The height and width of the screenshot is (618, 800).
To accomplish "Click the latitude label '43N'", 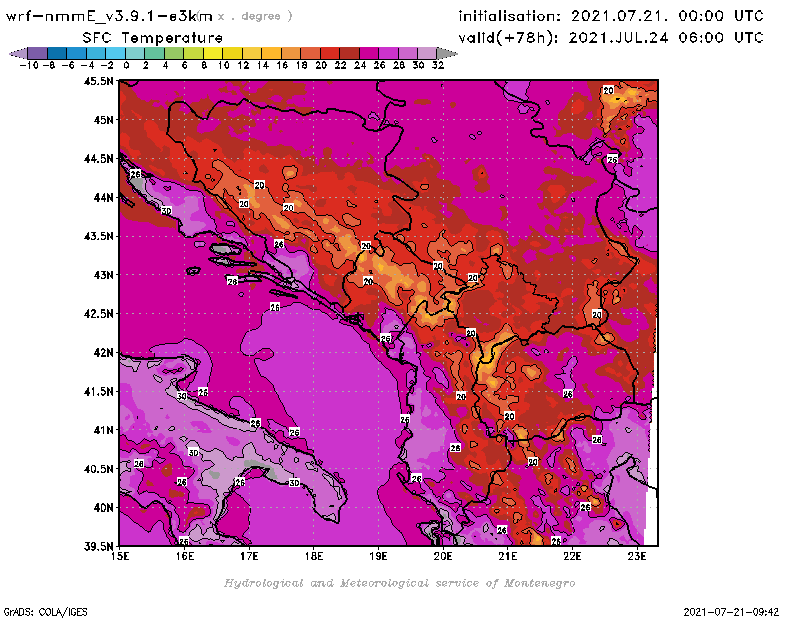I will coord(103,275).
